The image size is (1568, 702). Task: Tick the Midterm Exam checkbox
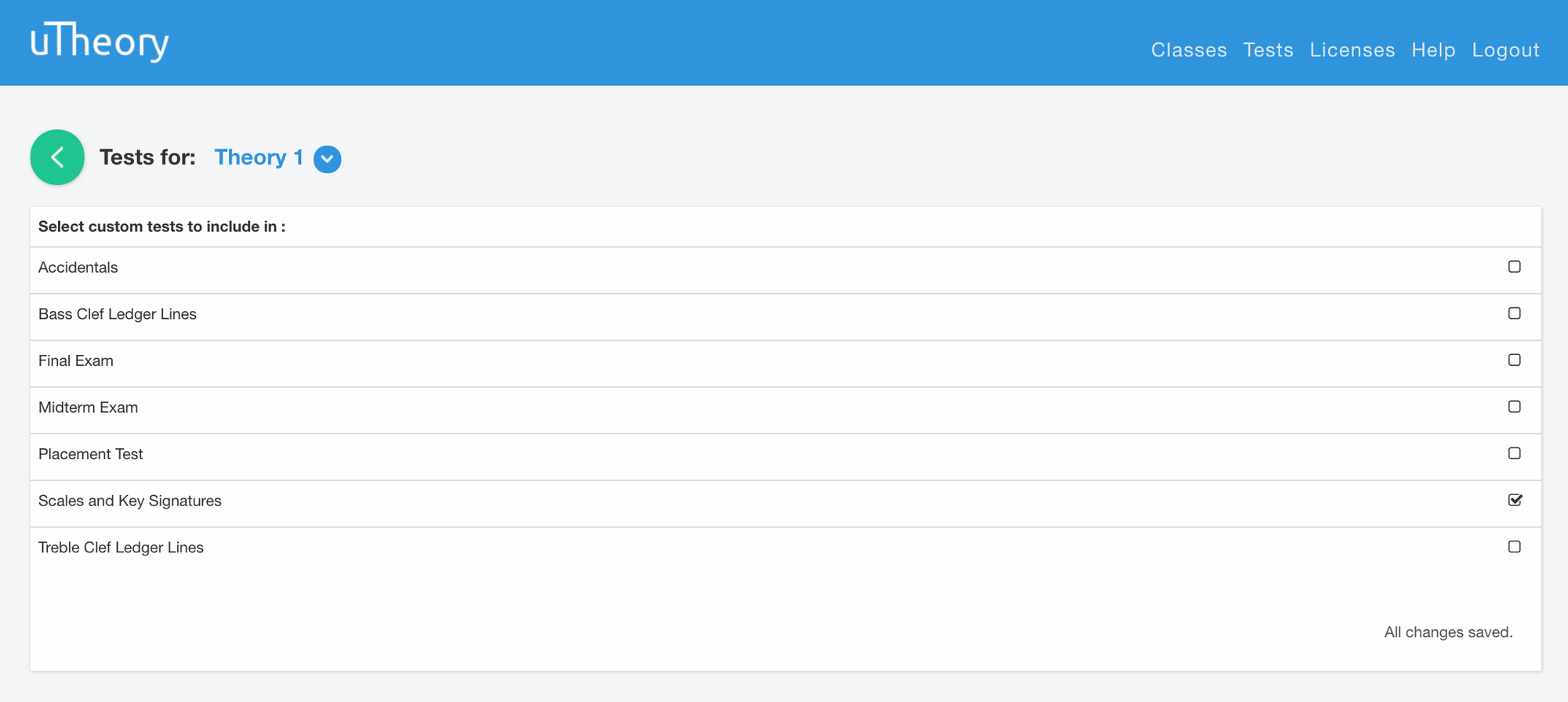(x=1514, y=407)
